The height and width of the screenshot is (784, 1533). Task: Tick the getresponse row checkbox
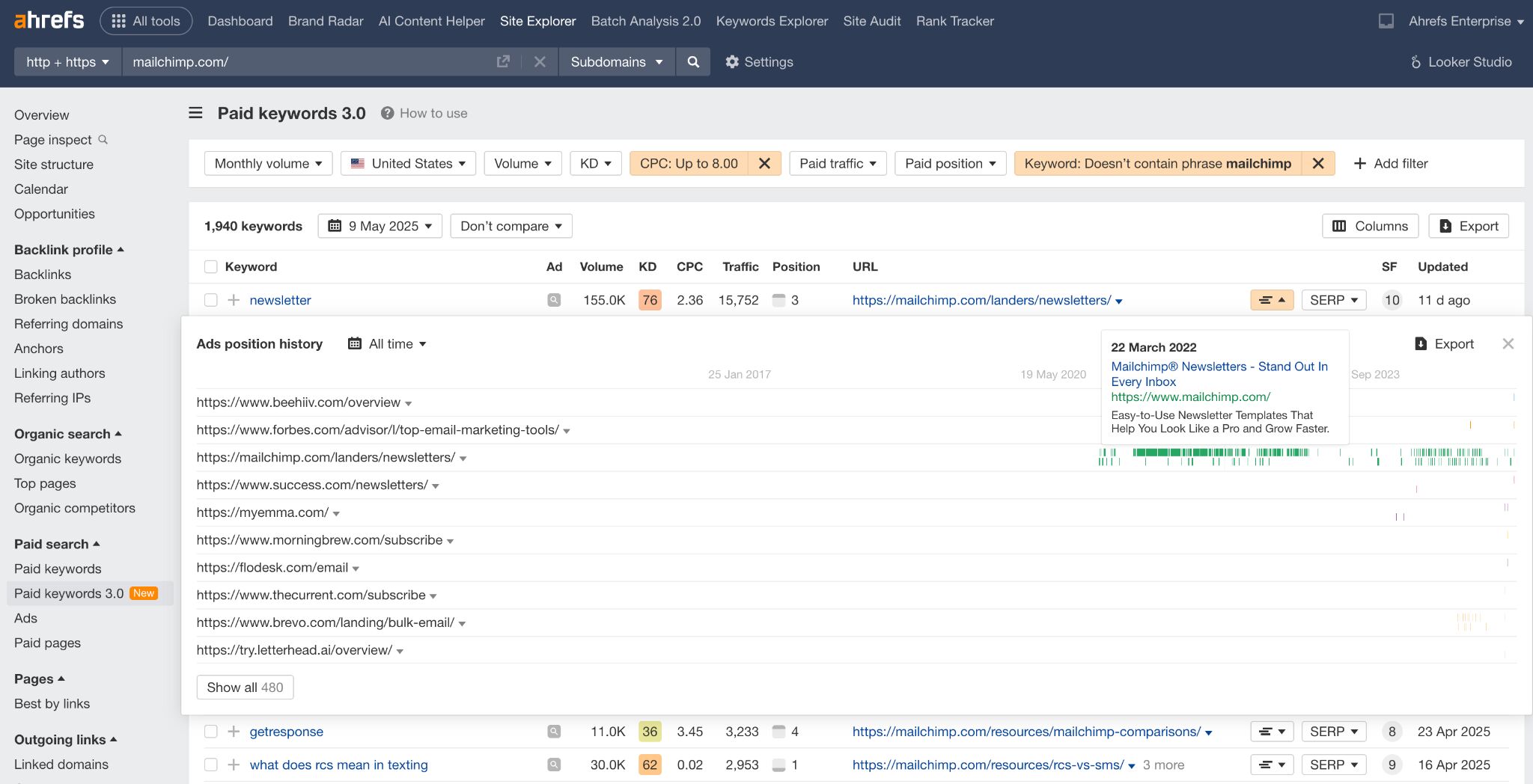[210, 732]
